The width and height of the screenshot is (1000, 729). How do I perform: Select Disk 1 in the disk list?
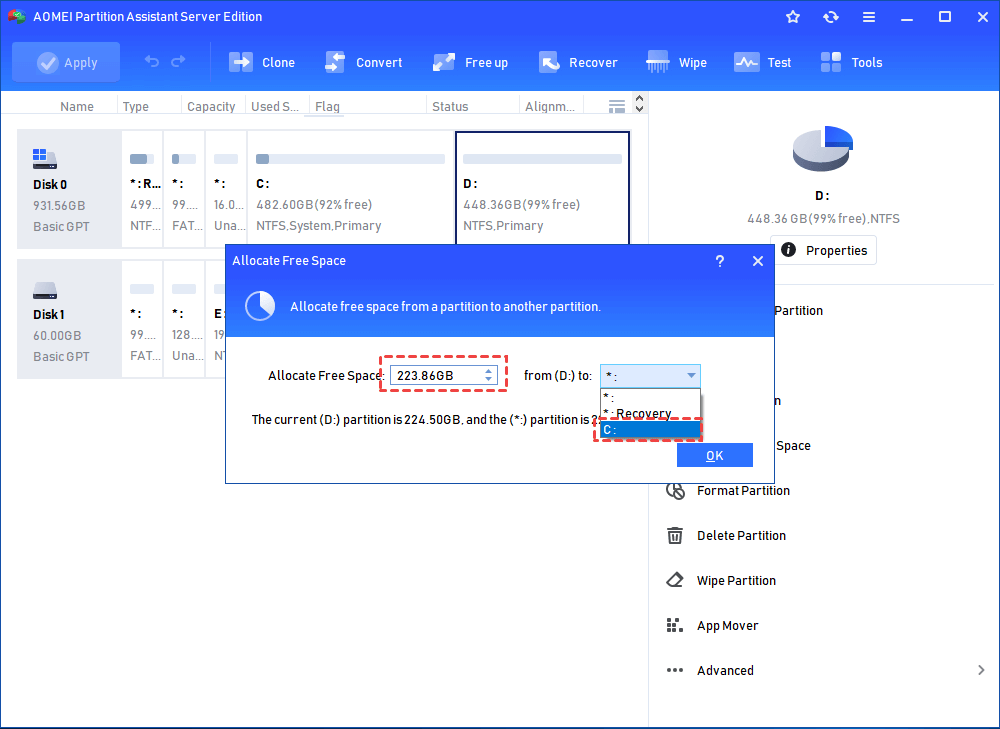[x=69, y=319]
